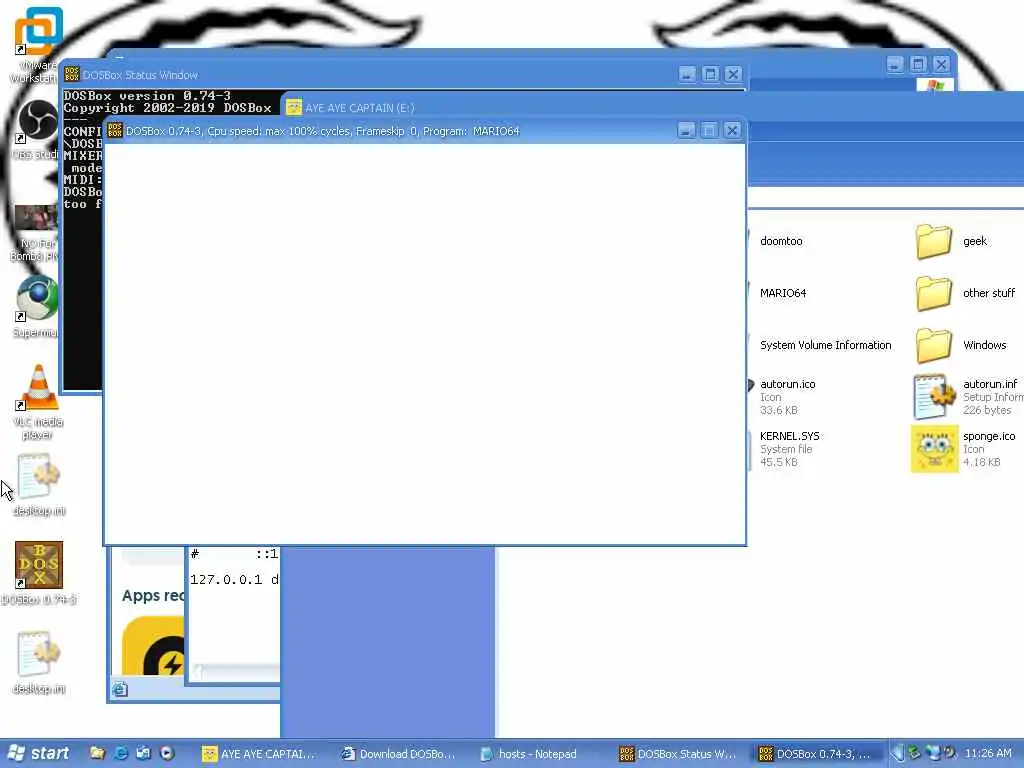Select the Windows folder in drive E:
Viewport: 1024px width, 768px height.
pos(961,345)
